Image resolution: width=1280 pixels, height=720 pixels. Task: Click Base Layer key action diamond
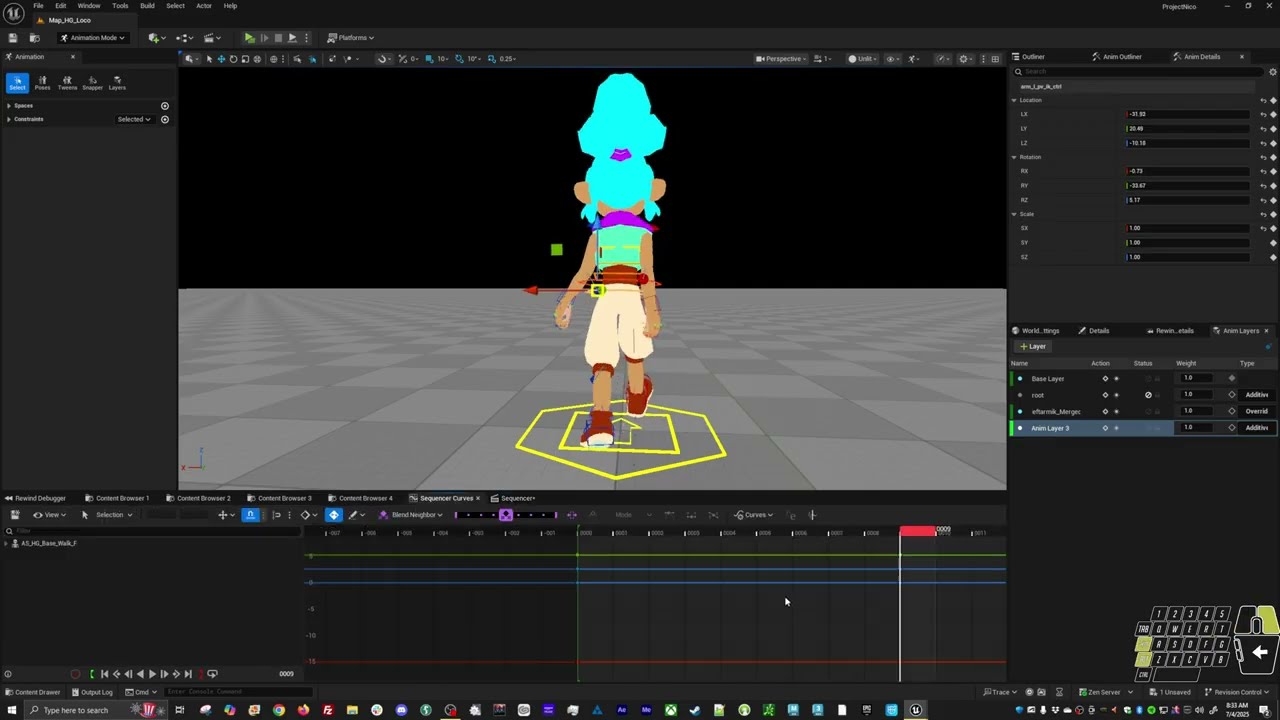(x=1105, y=379)
